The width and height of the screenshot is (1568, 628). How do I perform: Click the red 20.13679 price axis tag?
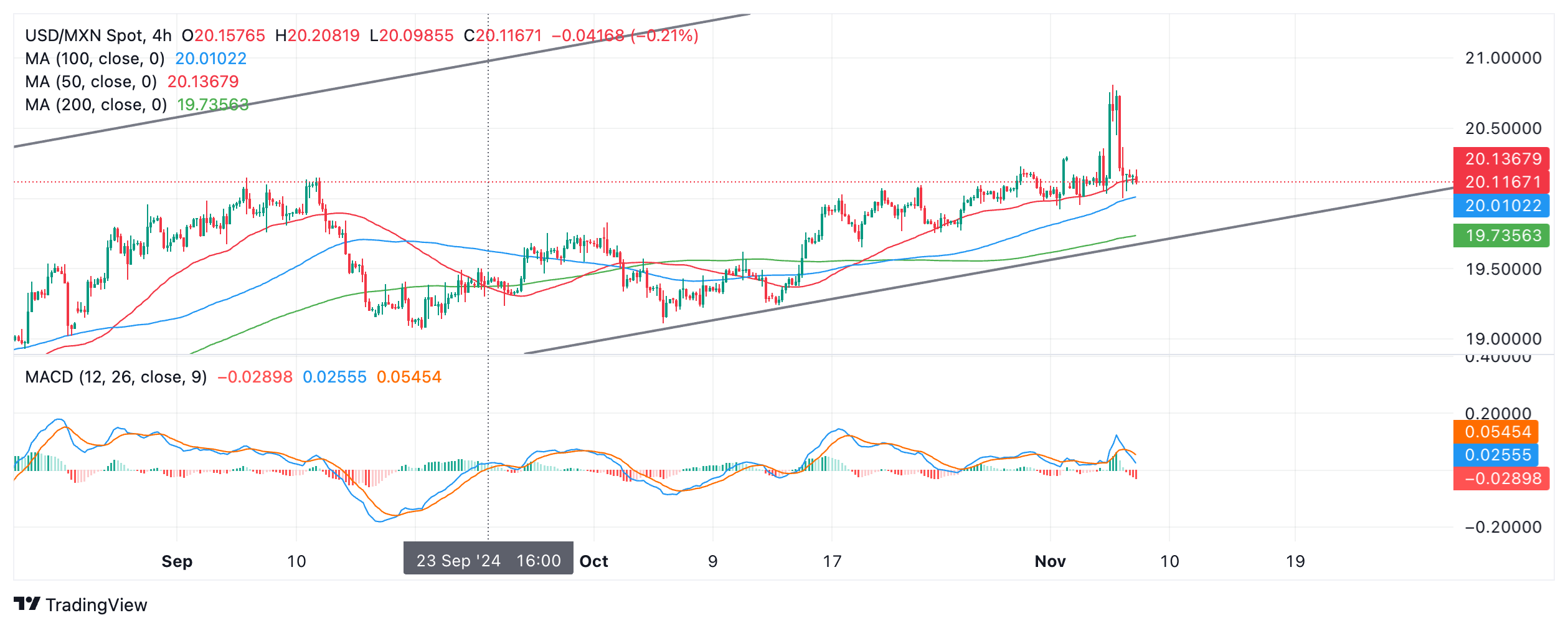pyautogui.click(x=1503, y=159)
